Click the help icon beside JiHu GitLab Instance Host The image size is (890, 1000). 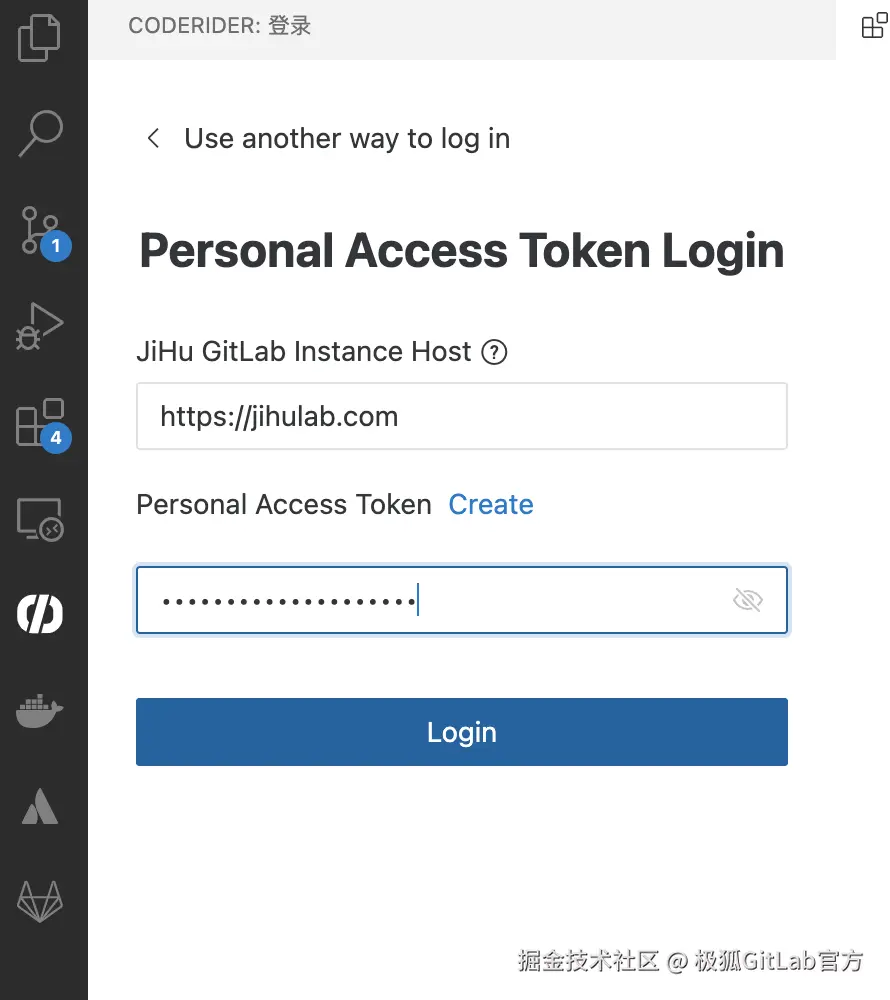pyautogui.click(x=494, y=352)
